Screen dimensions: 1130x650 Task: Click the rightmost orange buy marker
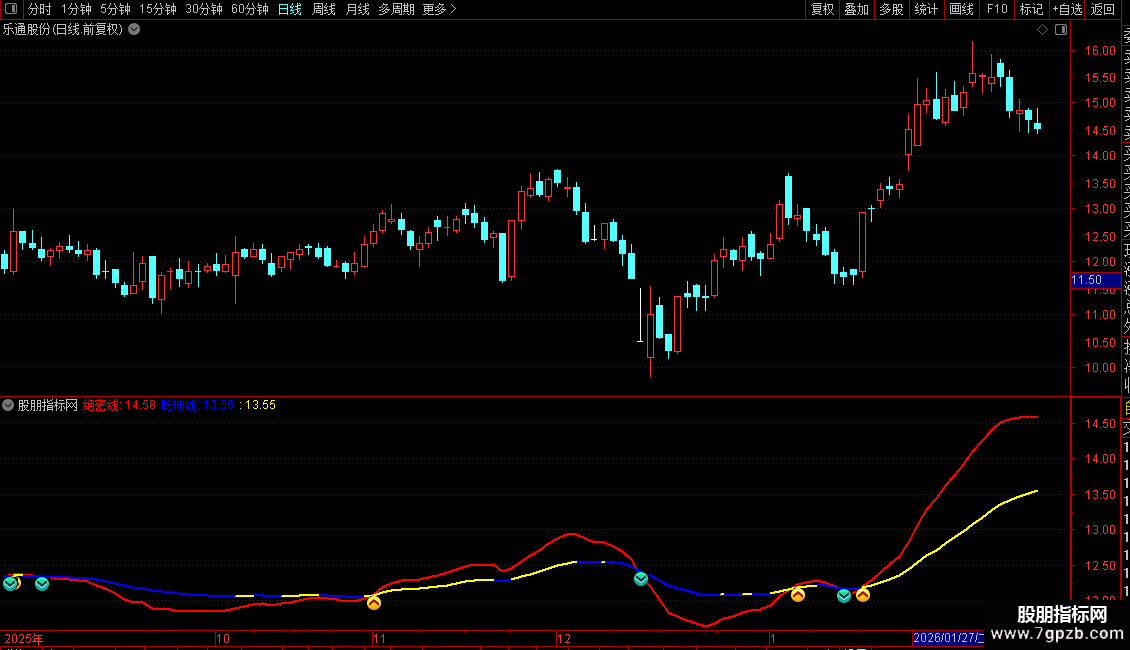click(863, 595)
